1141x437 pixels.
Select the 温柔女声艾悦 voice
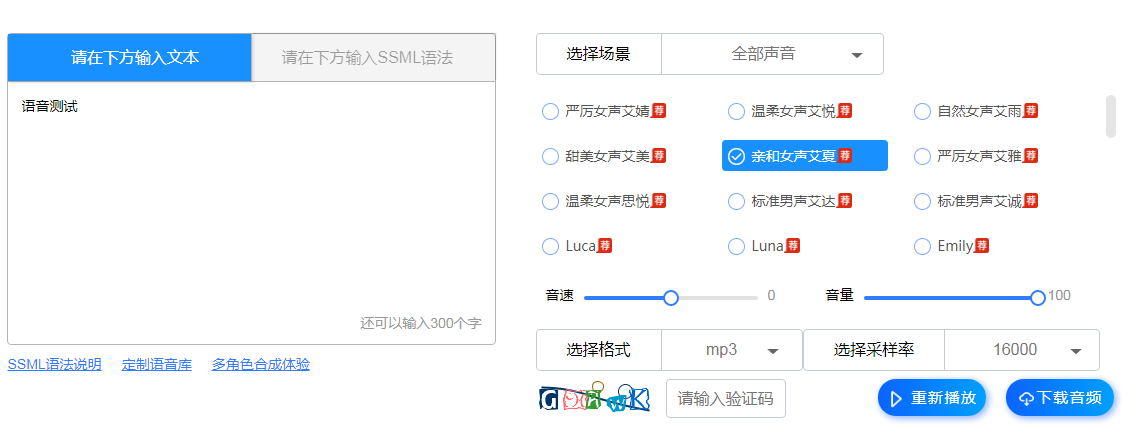click(790, 111)
